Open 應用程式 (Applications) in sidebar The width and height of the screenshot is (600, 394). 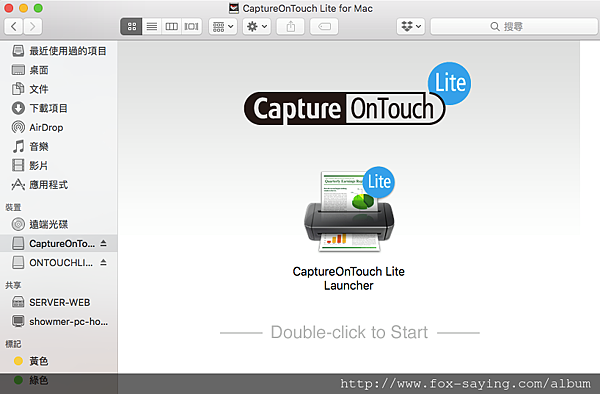(59, 185)
